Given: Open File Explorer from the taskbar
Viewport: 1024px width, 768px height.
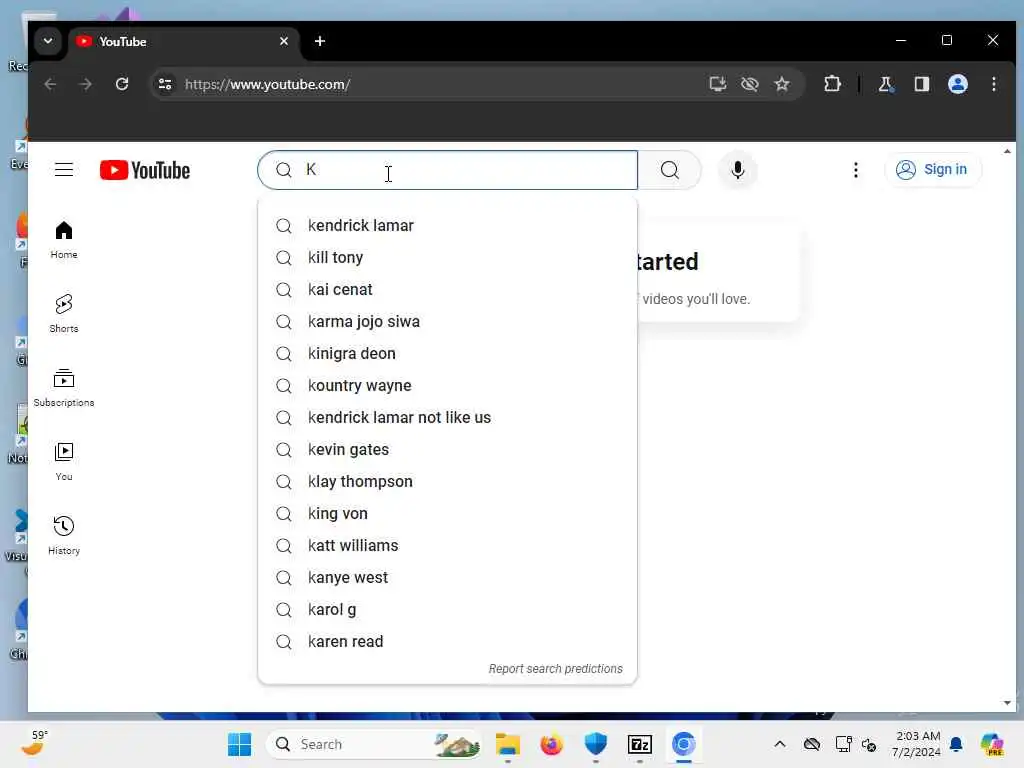Looking at the screenshot, I should 507,744.
